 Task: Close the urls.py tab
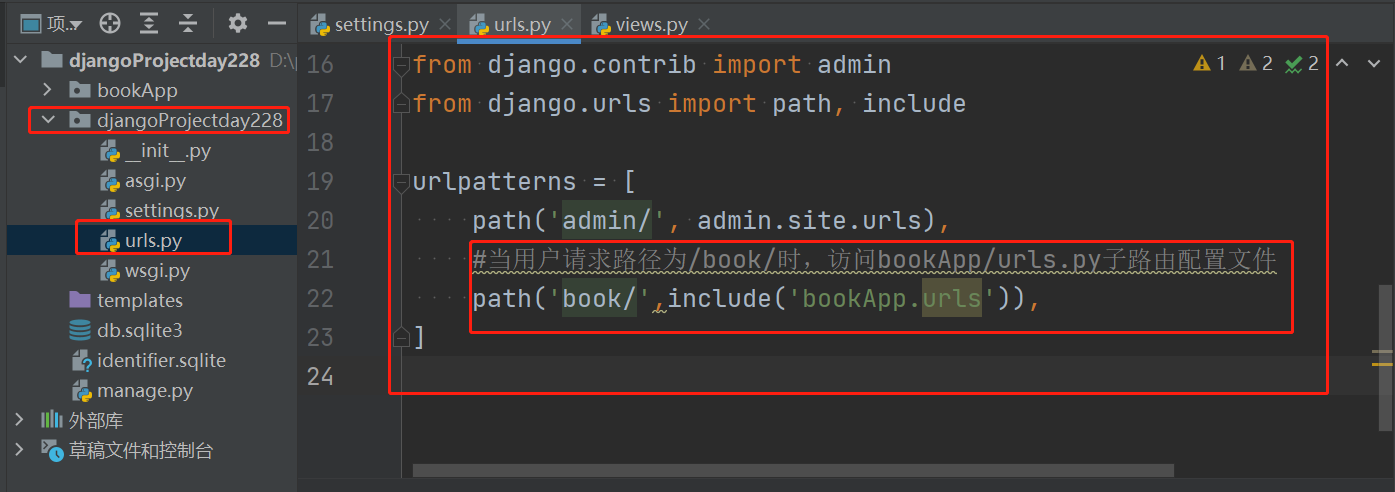click(567, 24)
